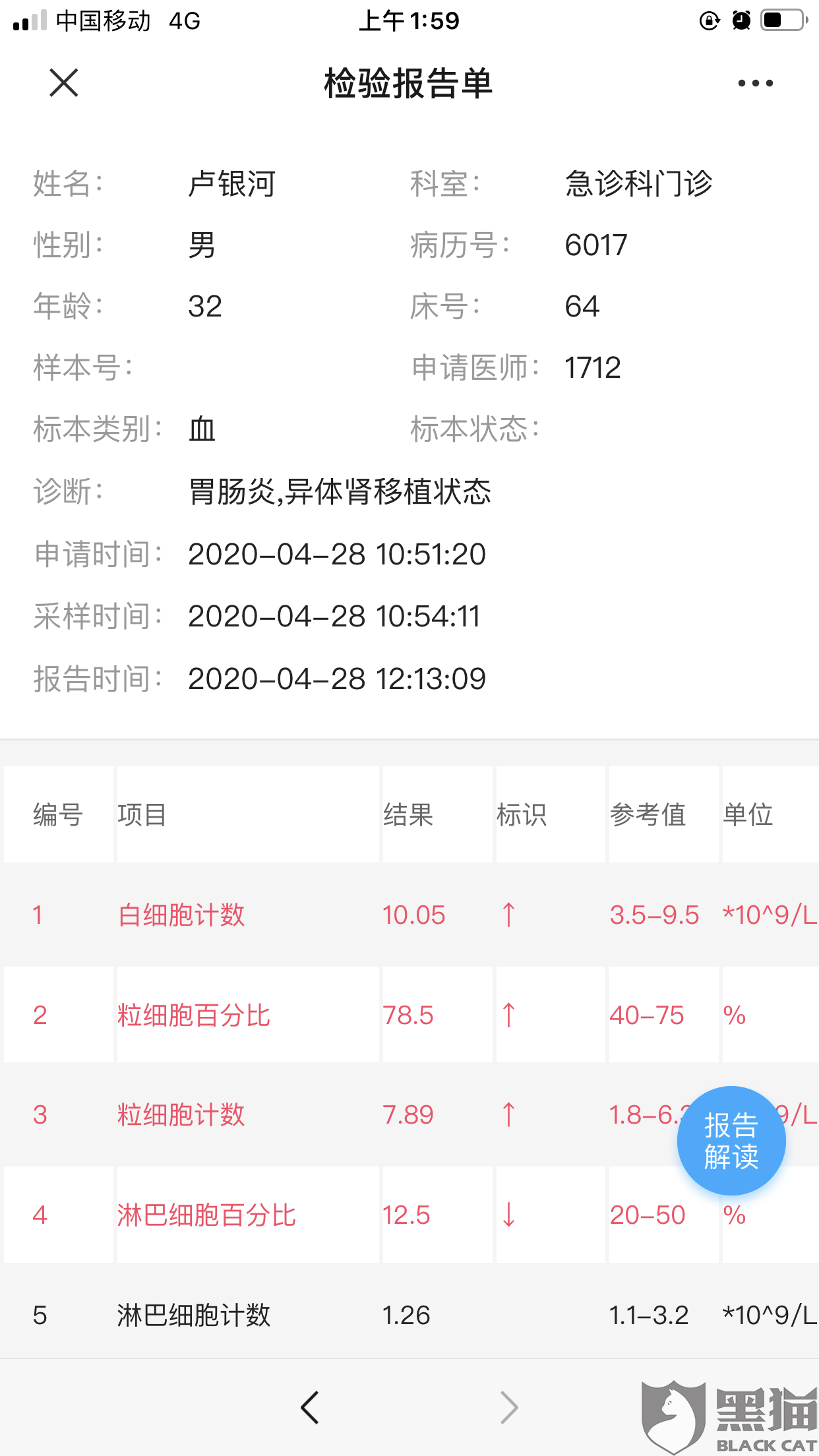Tap up arrow flag for 白细胞计数
819x1456 pixels.
click(508, 915)
